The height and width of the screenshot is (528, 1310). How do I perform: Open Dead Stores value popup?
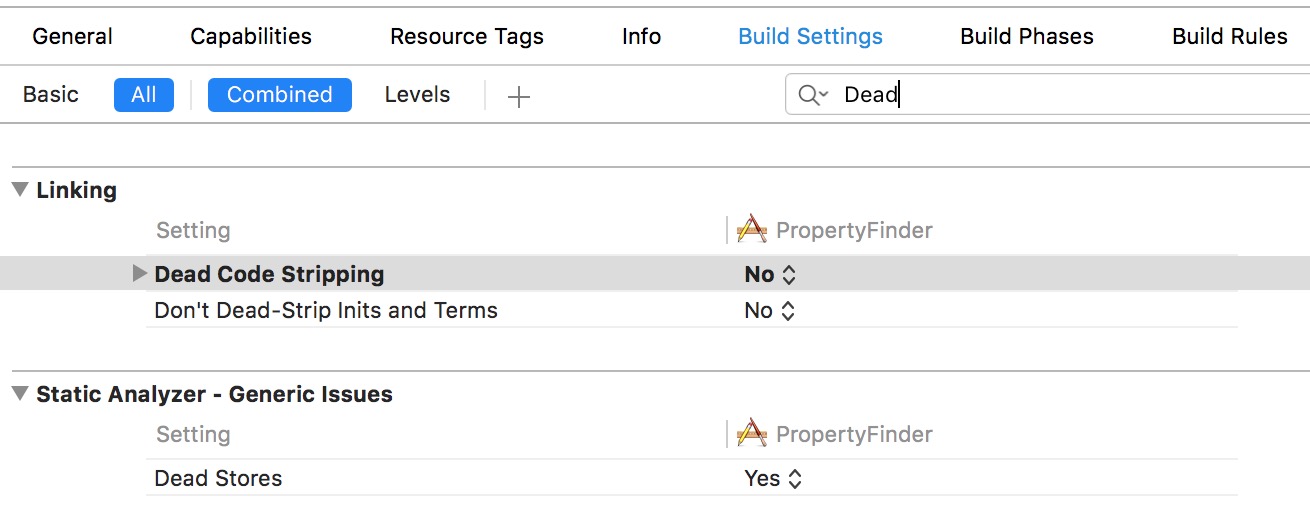pyautogui.click(x=773, y=479)
